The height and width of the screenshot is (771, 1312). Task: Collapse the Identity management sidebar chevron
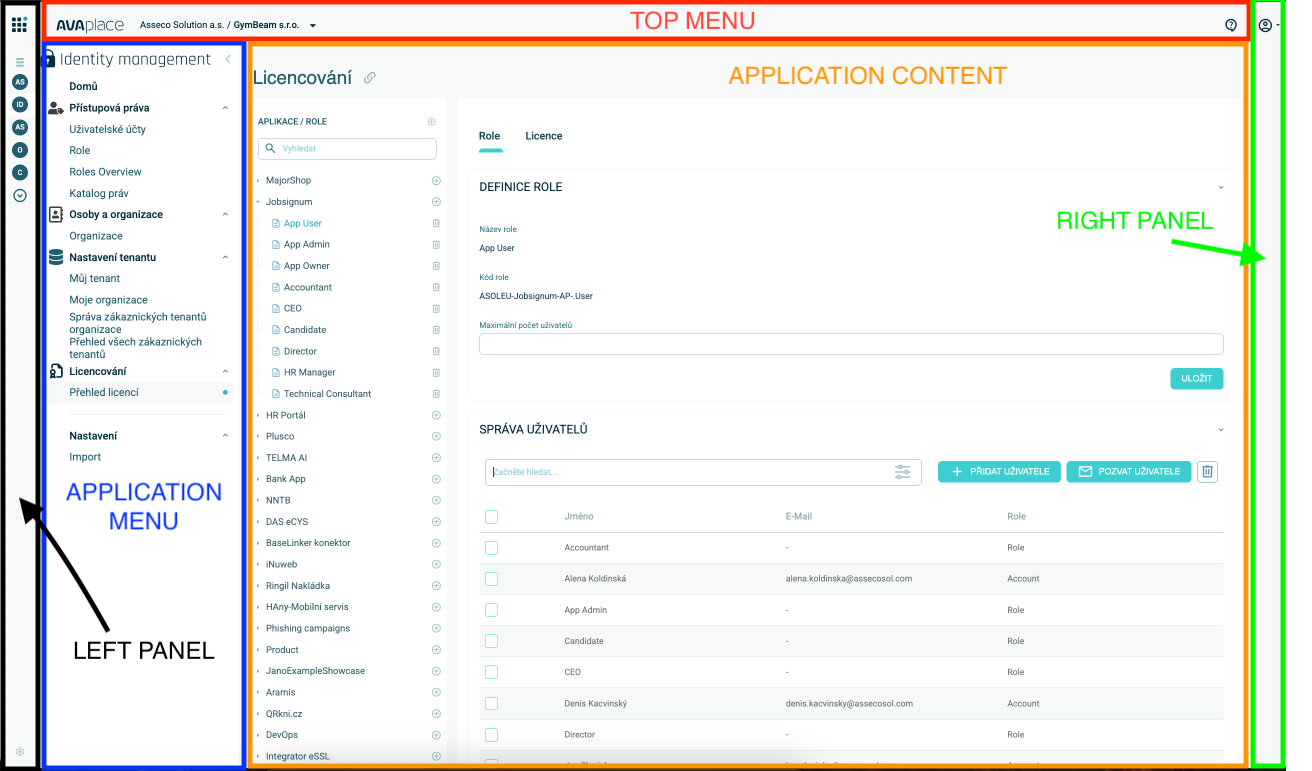pos(228,60)
